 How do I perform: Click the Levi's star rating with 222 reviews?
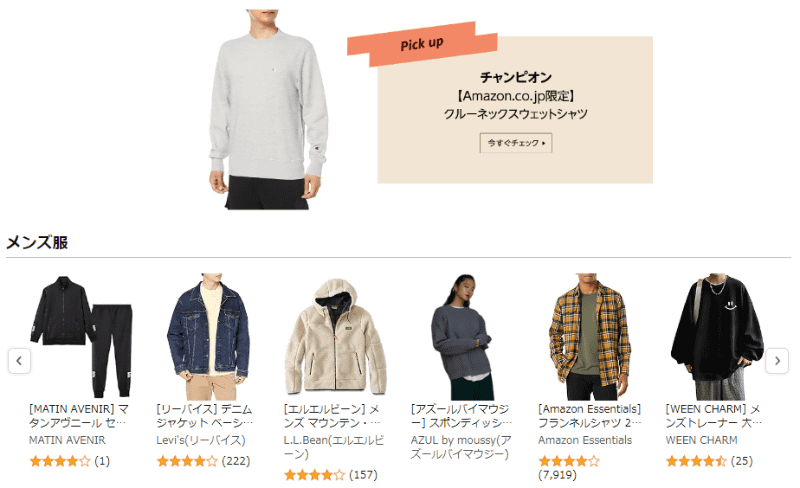click(x=204, y=461)
